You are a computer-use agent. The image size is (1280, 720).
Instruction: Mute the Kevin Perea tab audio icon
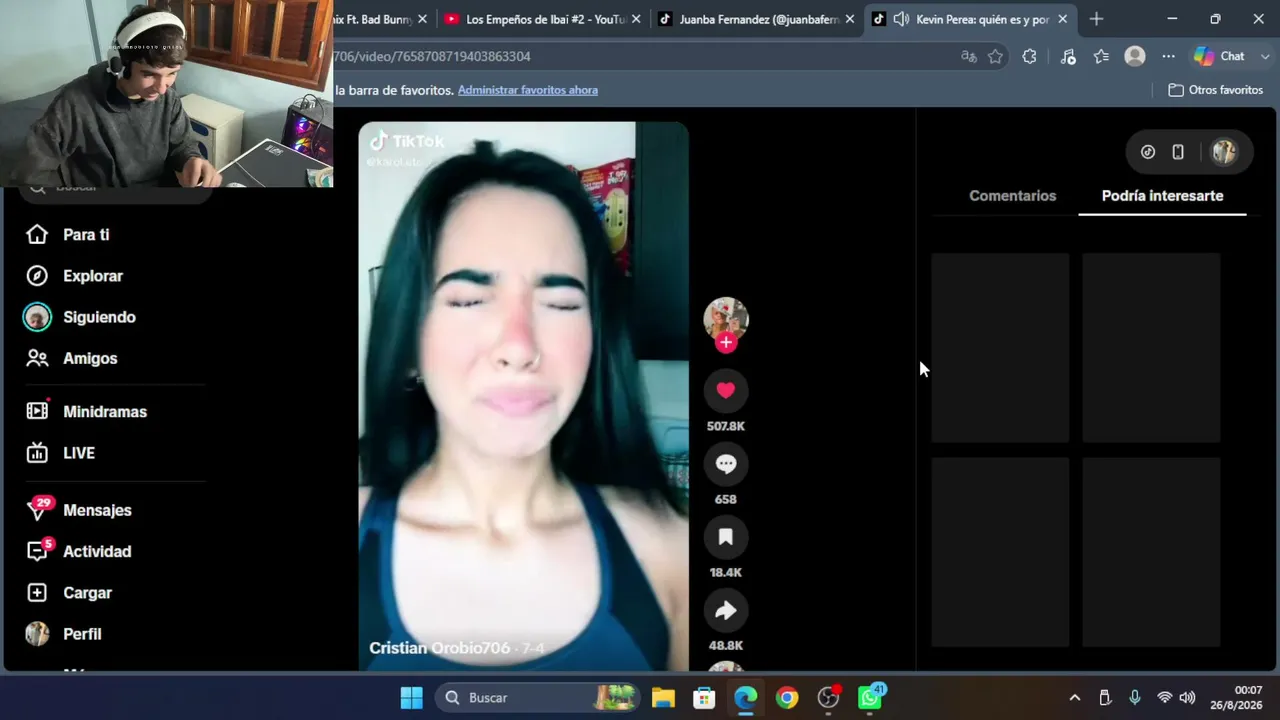(x=901, y=19)
